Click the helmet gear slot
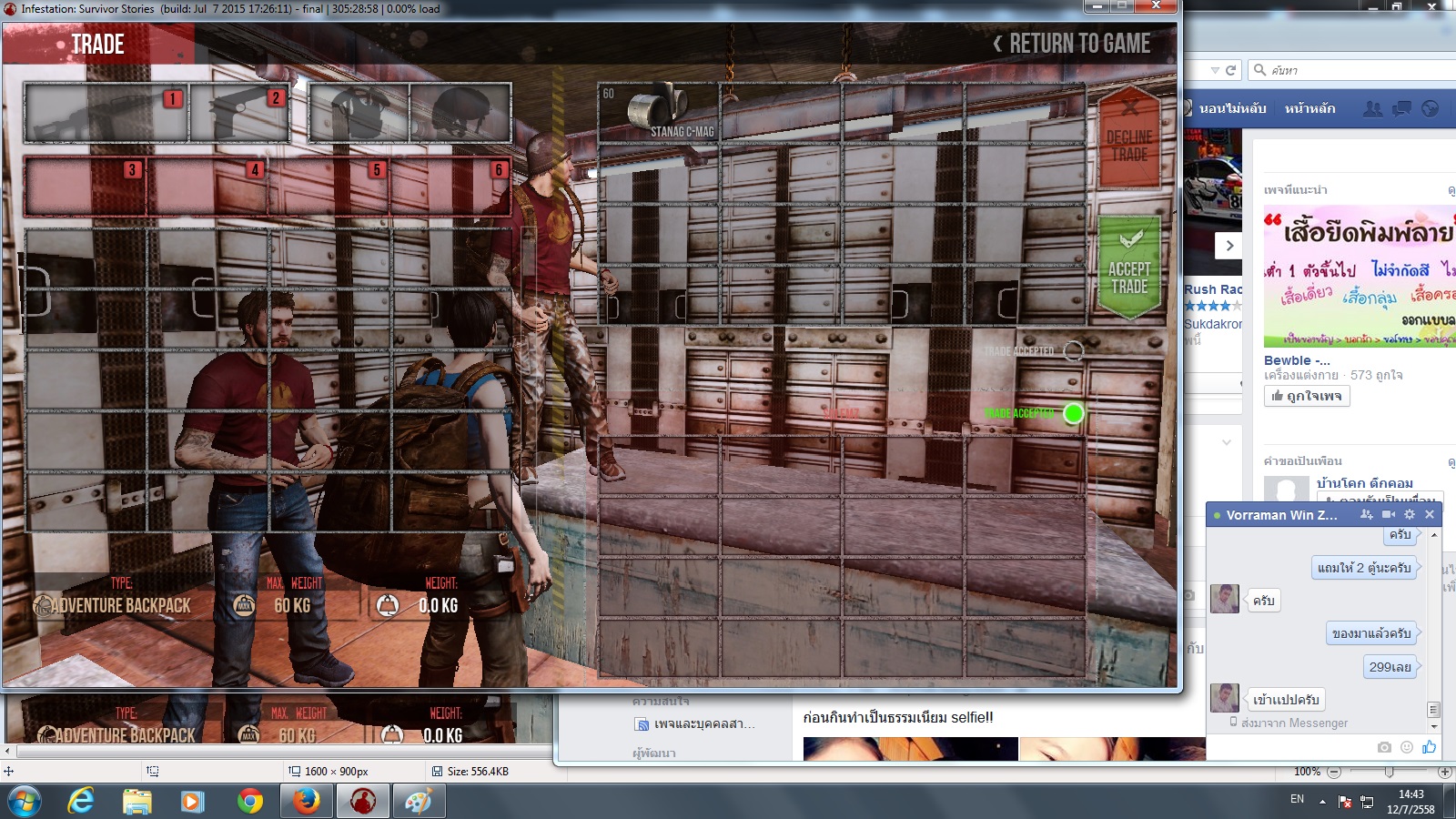The height and width of the screenshot is (819, 1456). coord(460,113)
